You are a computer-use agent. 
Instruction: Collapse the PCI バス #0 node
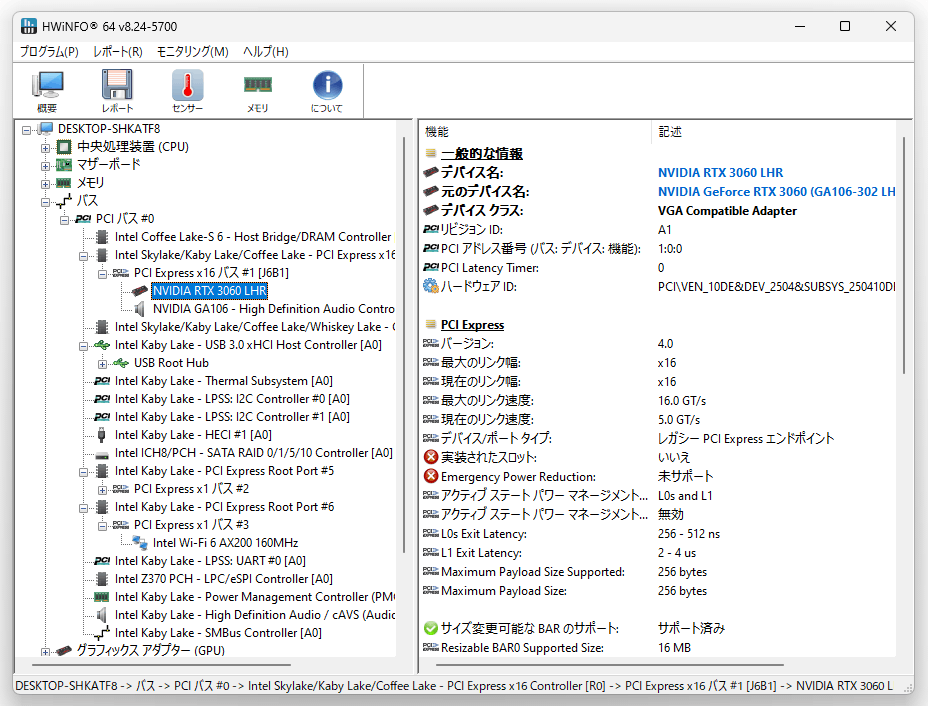coord(65,220)
